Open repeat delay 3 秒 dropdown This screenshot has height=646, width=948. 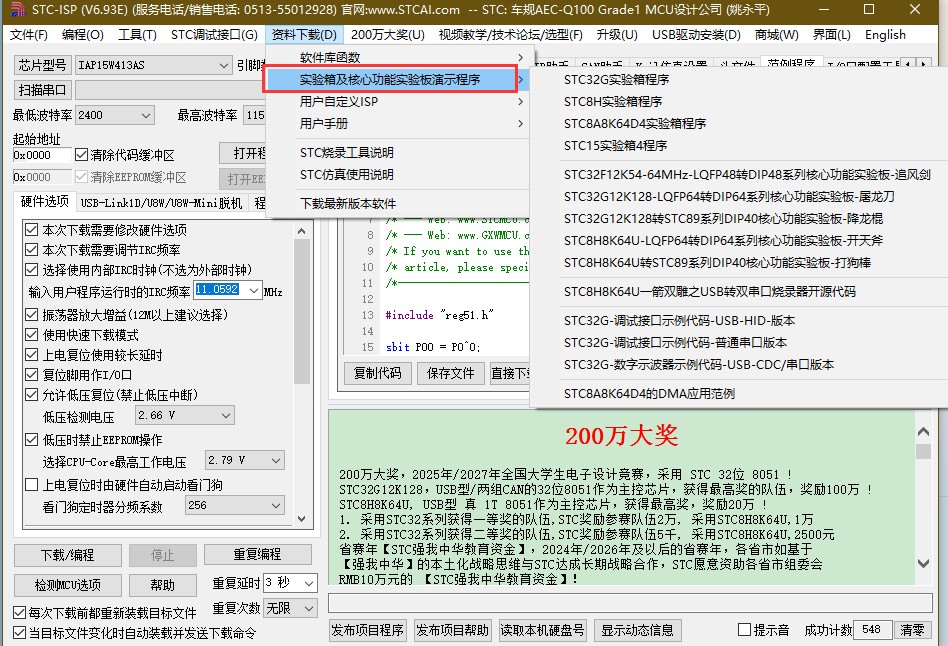point(309,584)
